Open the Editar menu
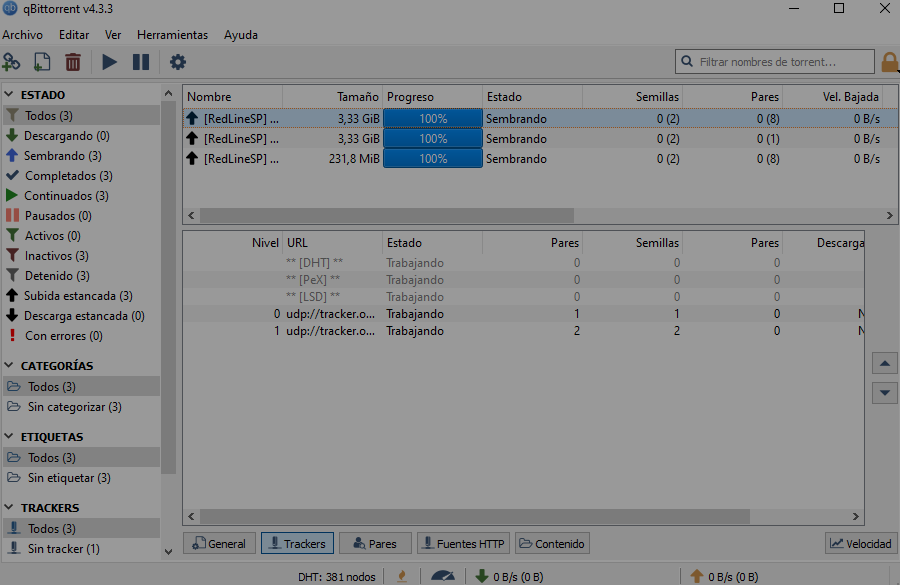The height and width of the screenshot is (585, 900). pyautogui.click(x=74, y=35)
